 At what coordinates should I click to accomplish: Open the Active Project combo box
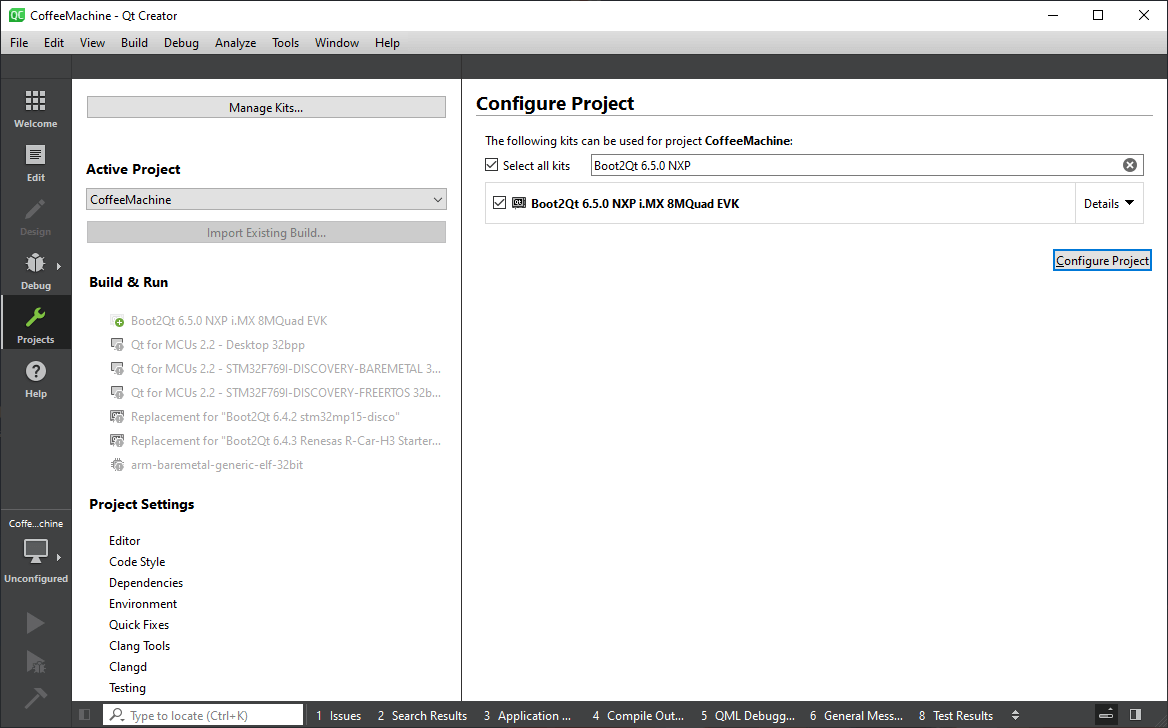tap(266, 200)
